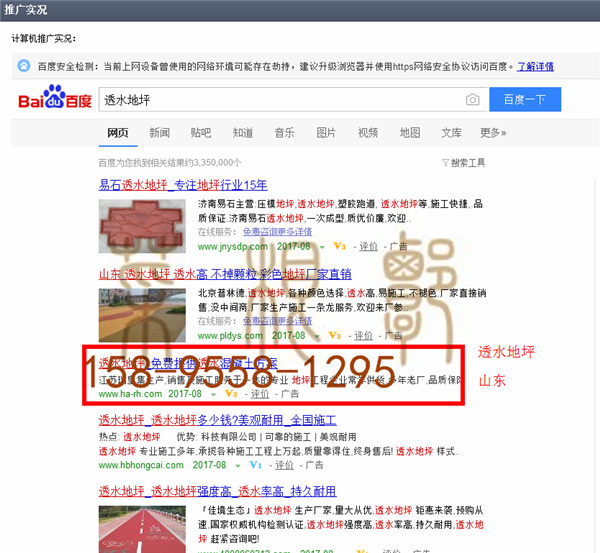
Task: Click 评价 link next to www.hbhongcai.com
Action: click(284, 465)
